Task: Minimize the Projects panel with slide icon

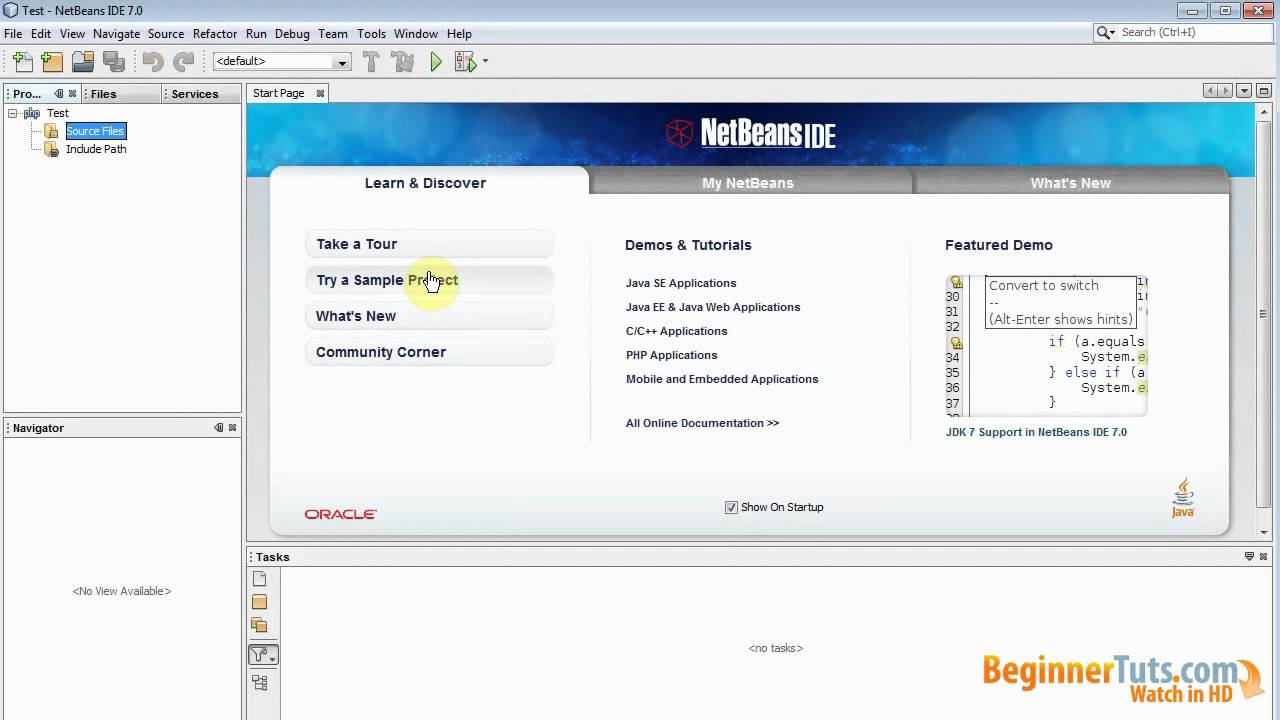Action: point(59,93)
